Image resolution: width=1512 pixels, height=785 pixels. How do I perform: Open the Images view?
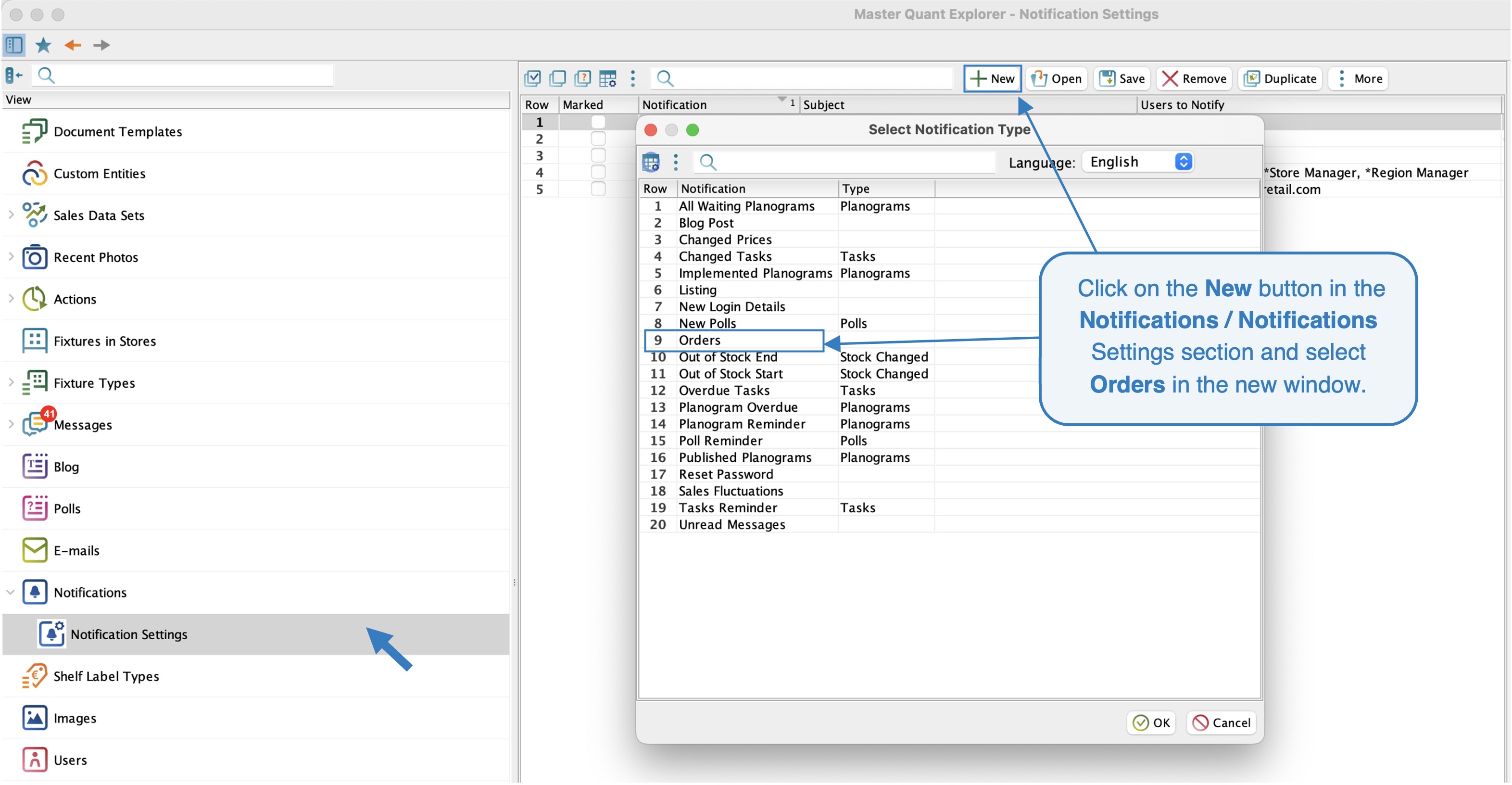pyautogui.click(x=256, y=719)
